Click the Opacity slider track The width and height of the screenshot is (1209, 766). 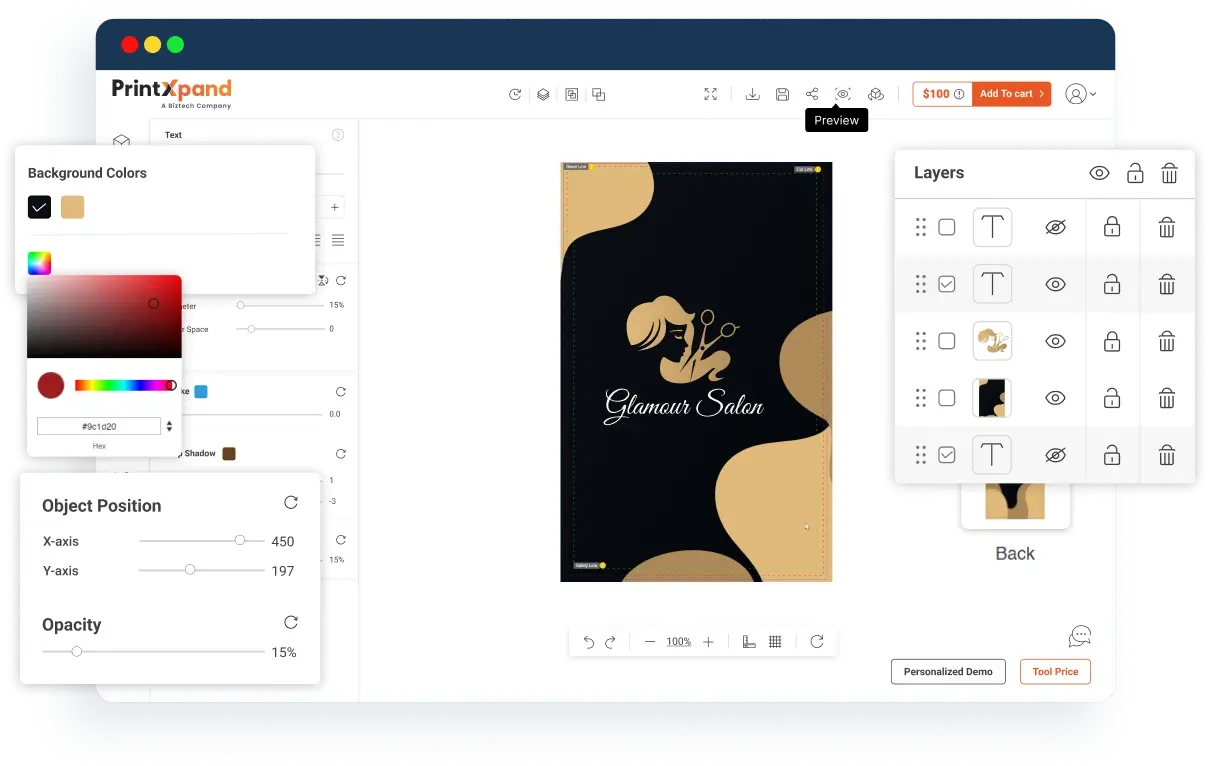click(154, 651)
